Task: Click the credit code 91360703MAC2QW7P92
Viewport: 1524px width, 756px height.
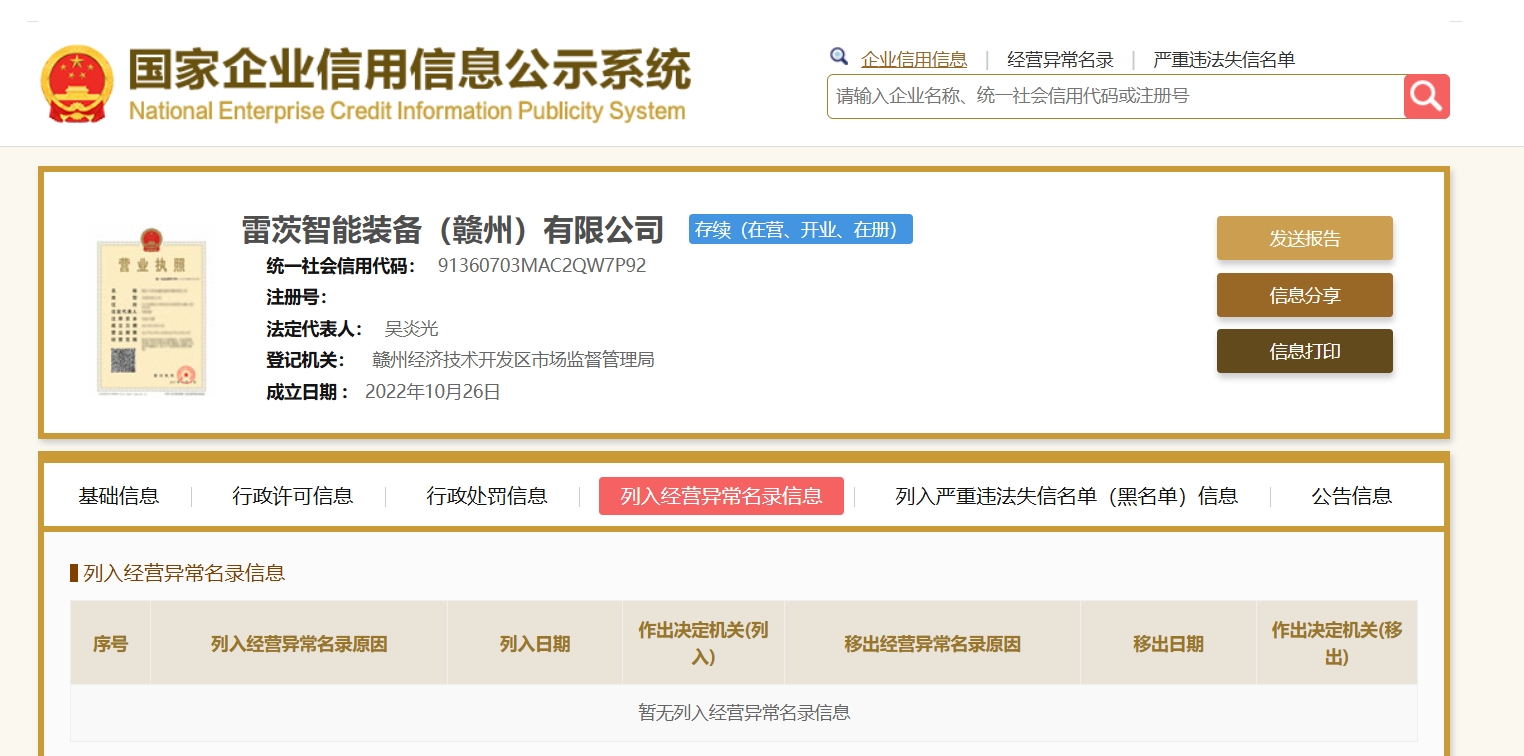Action: point(542,266)
